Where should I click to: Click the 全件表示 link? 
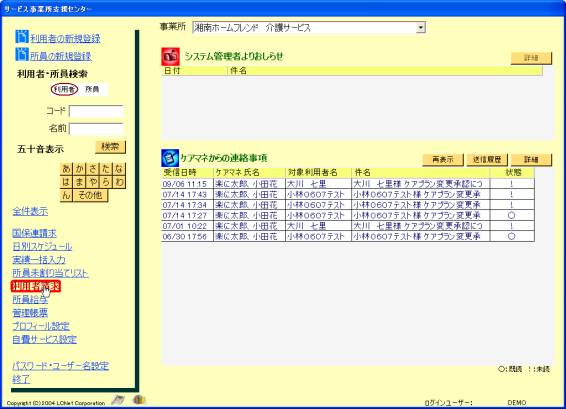point(30,211)
